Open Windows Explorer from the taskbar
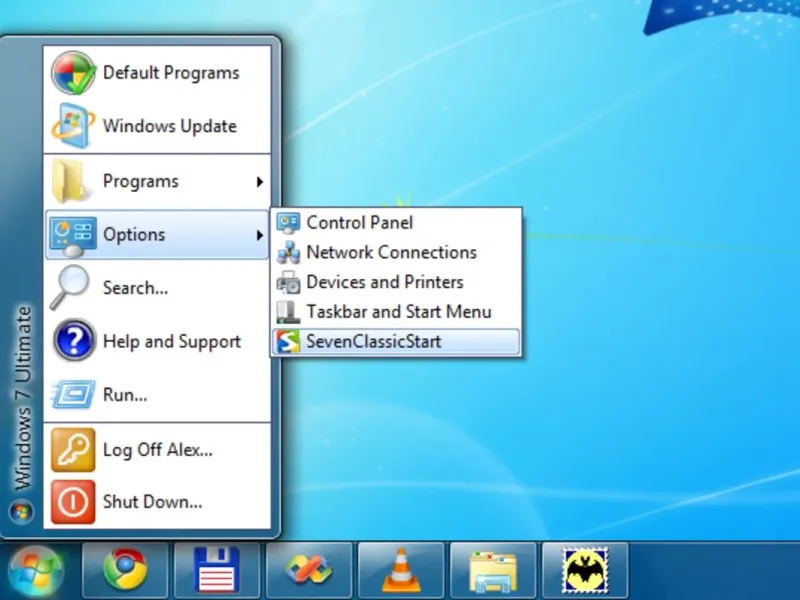The height and width of the screenshot is (600, 800). pyautogui.click(x=493, y=570)
